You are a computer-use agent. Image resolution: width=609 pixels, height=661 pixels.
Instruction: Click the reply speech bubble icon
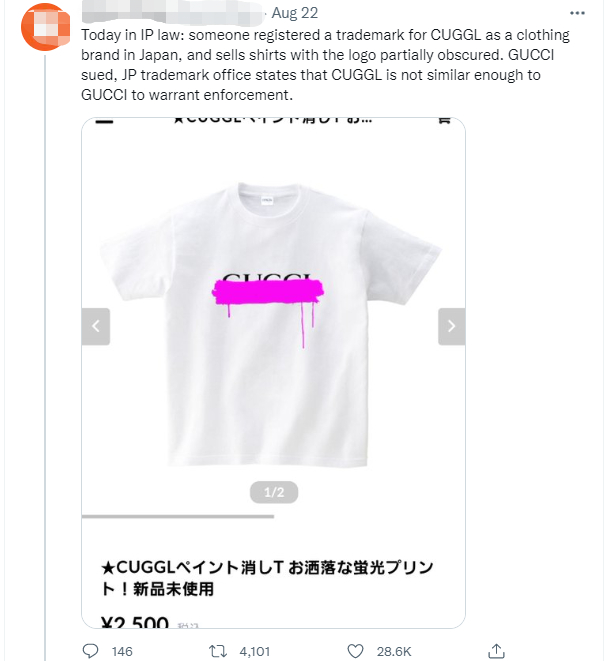[91, 651]
